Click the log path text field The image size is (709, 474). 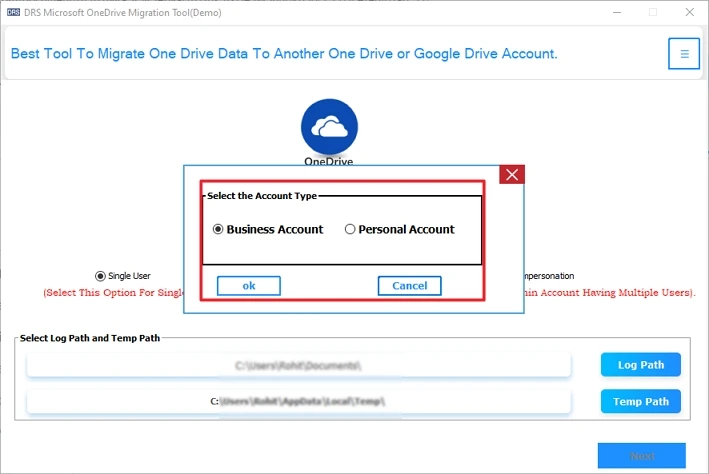tap(298, 365)
